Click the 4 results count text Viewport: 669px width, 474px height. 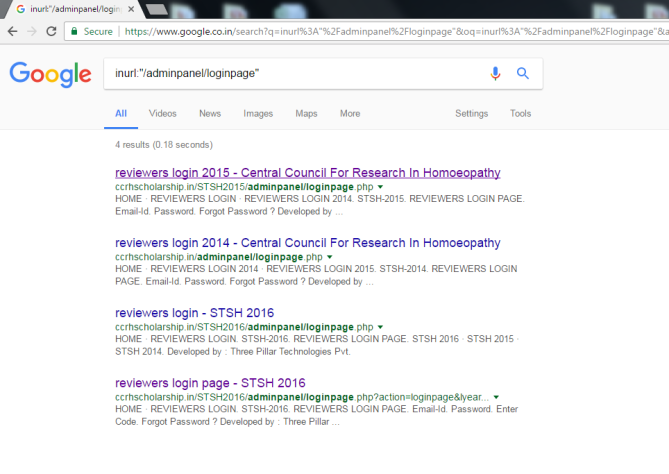[164, 145]
